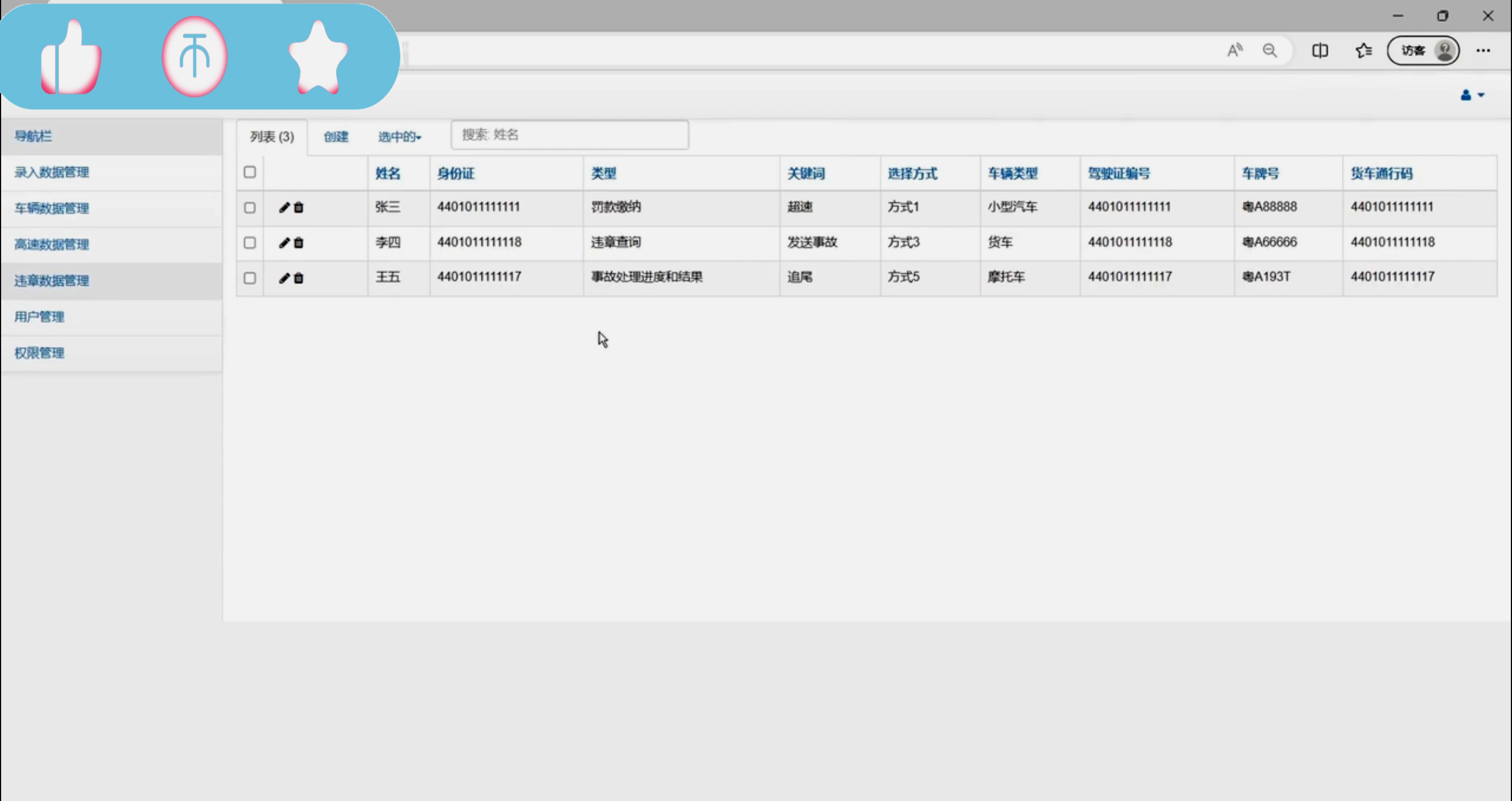
Task: Click the edit pencil for 张三 row
Action: tap(284, 208)
